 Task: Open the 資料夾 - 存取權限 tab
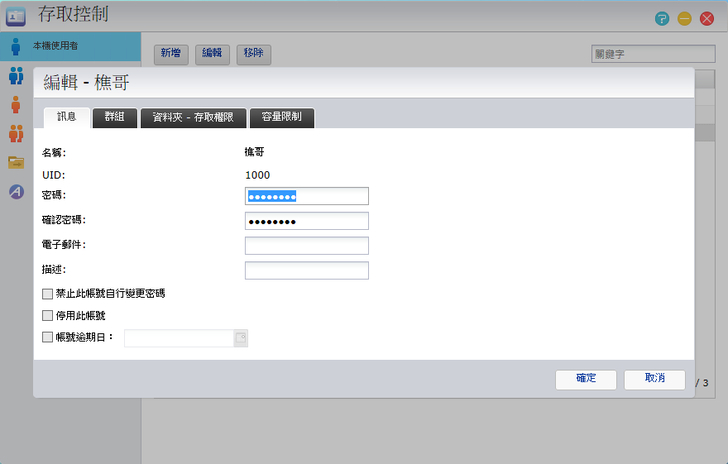coord(193,117)
